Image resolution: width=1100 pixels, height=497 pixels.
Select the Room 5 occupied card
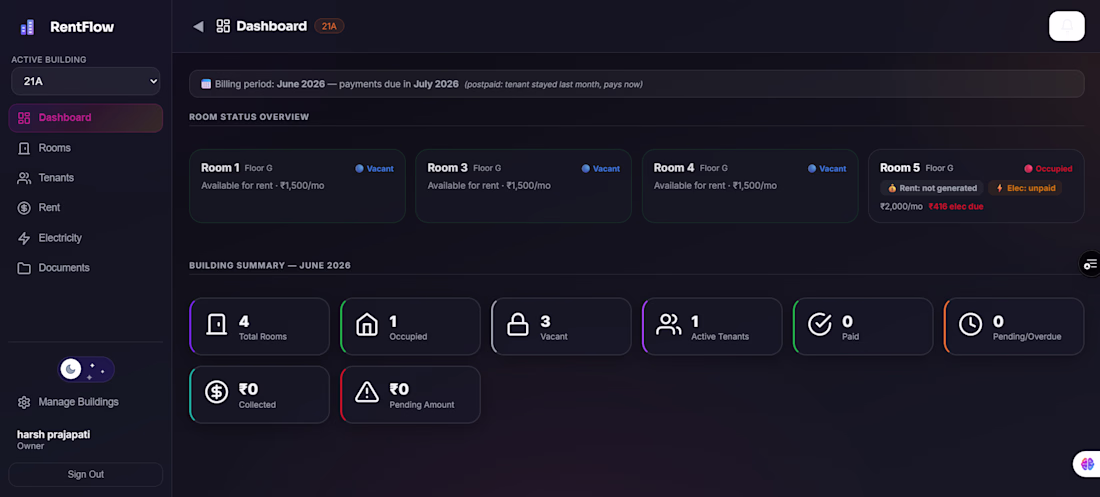click(x=976, y=186)
